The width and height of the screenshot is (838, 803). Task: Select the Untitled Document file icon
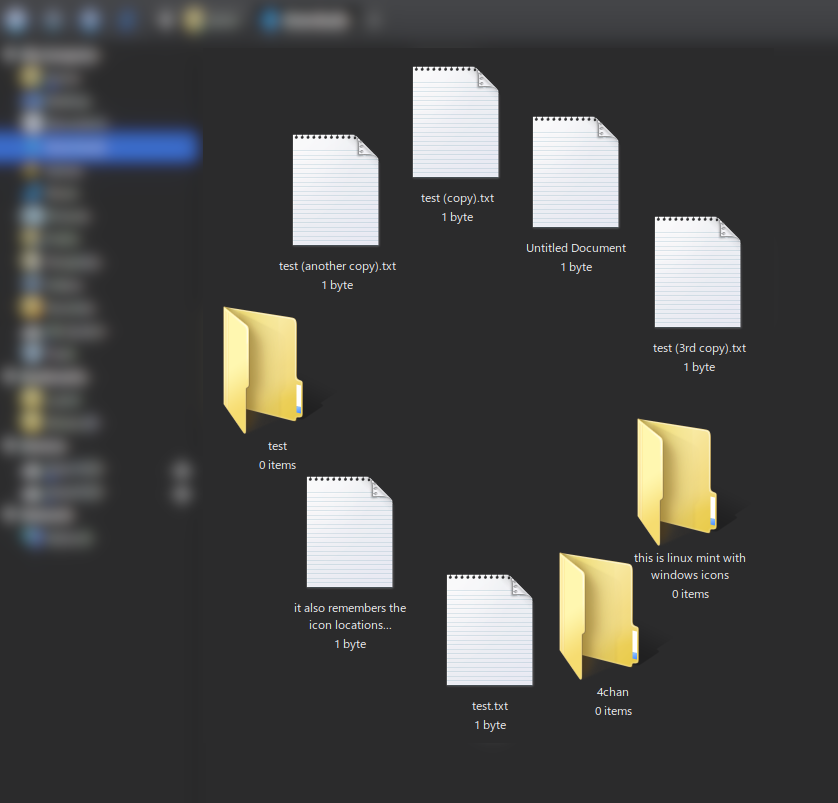tap(576, 171)
